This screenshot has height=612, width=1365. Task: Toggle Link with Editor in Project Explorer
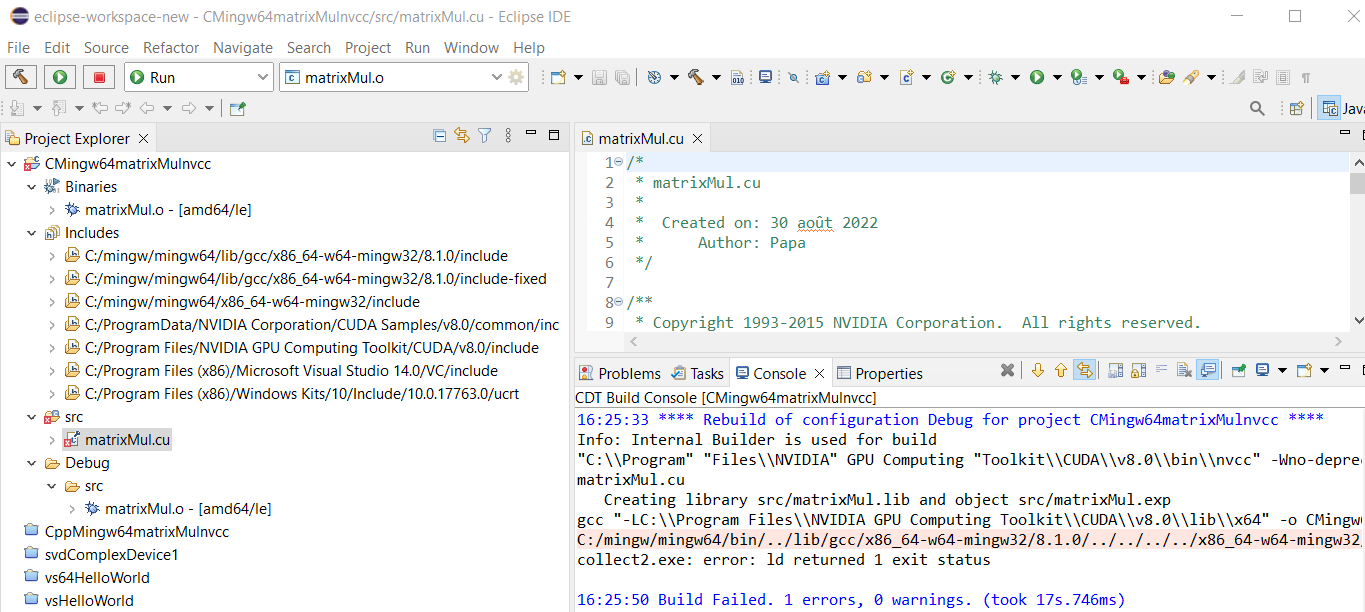(x=462, y=136)
